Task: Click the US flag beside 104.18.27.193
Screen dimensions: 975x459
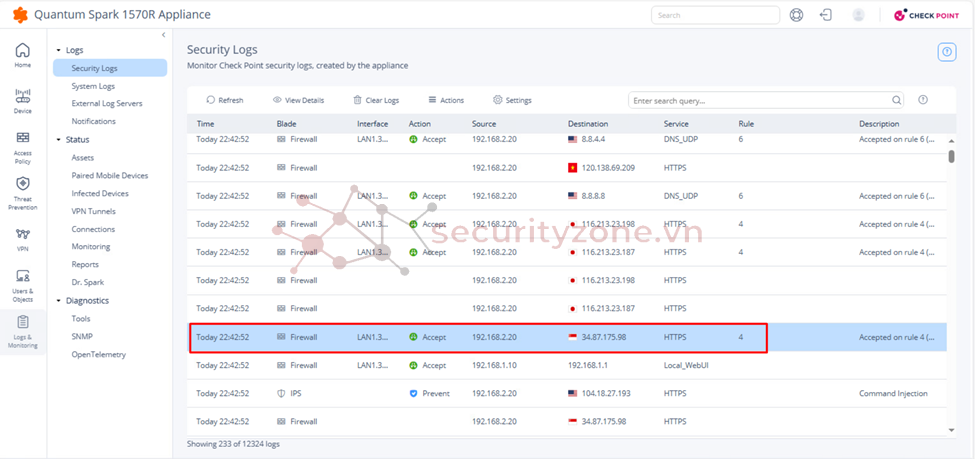Action: pyautogui.click(x=573, y=394)
